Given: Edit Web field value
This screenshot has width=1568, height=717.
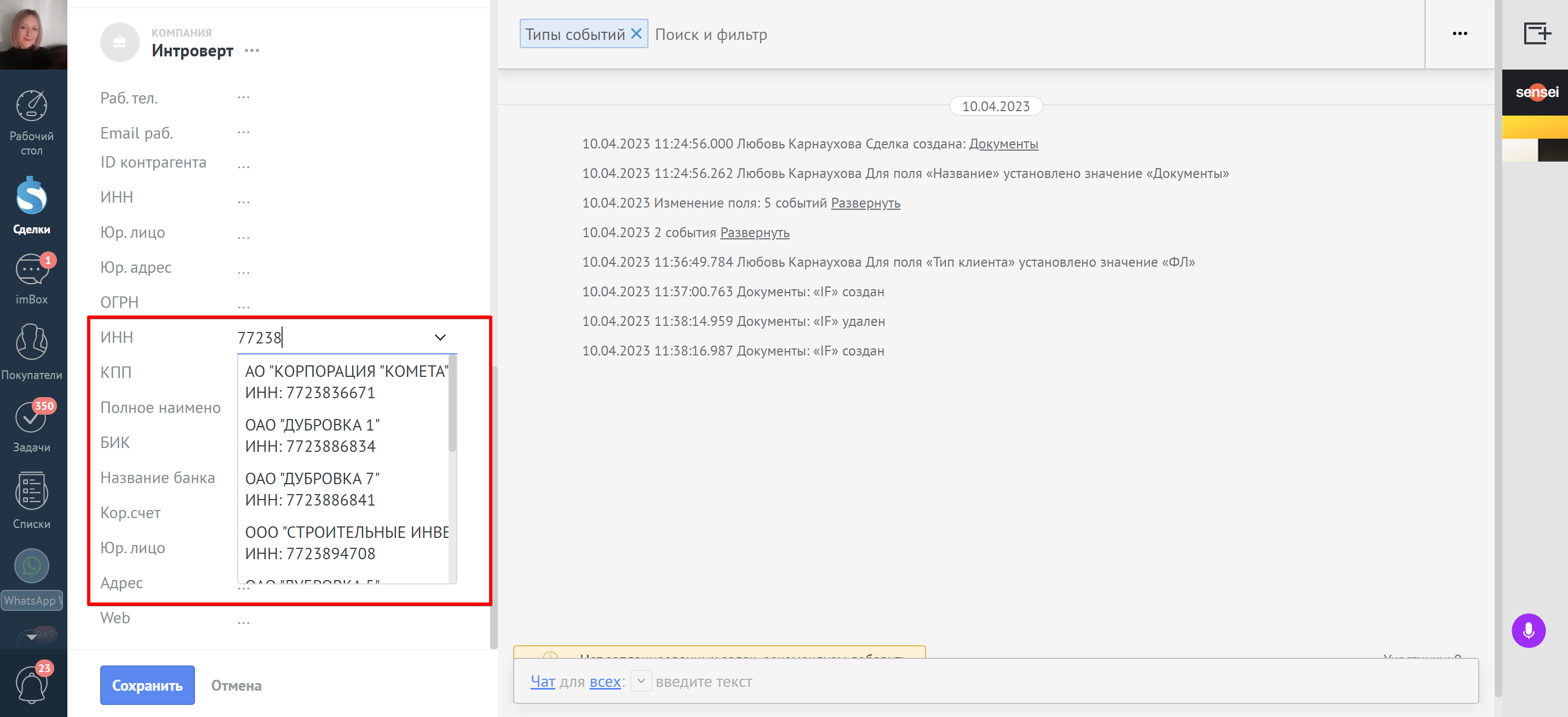Looking at the screenshot, I should coord(244,622).
